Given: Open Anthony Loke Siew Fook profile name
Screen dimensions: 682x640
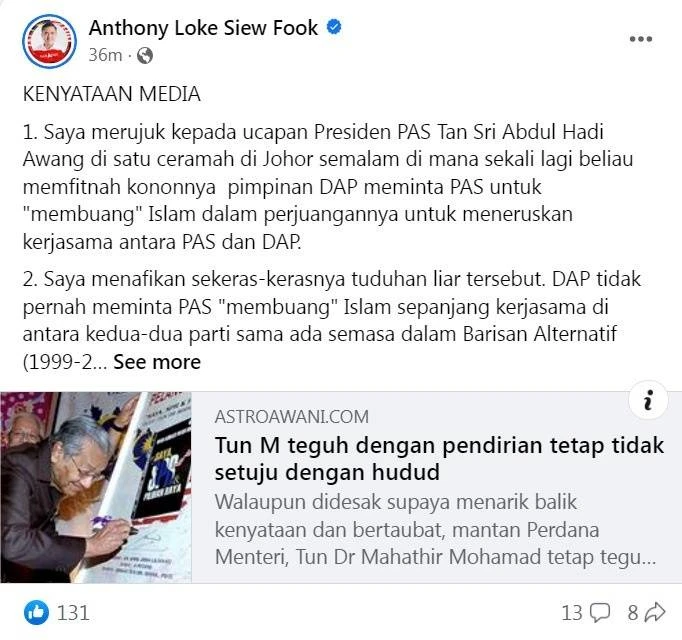Looking at the screenshot, I should tap(203, 28).
